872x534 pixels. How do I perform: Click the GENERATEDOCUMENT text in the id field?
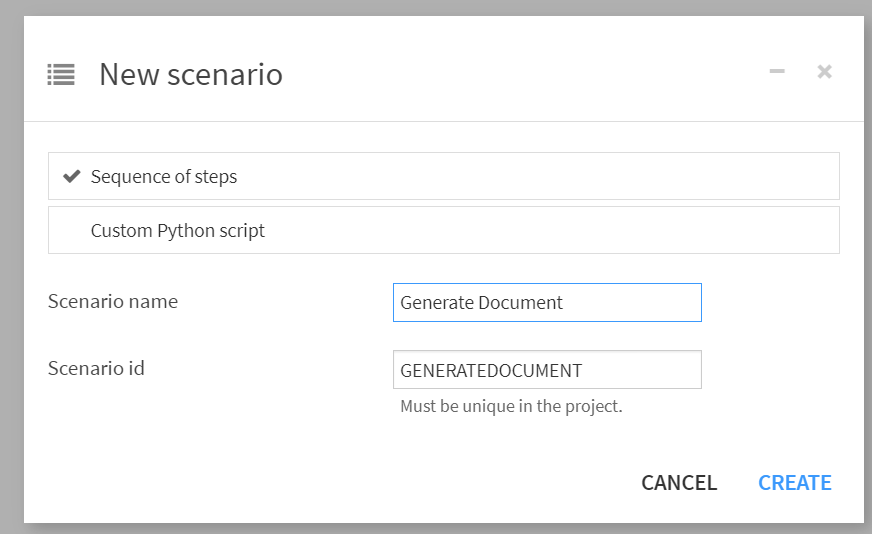tap(491, 370)
